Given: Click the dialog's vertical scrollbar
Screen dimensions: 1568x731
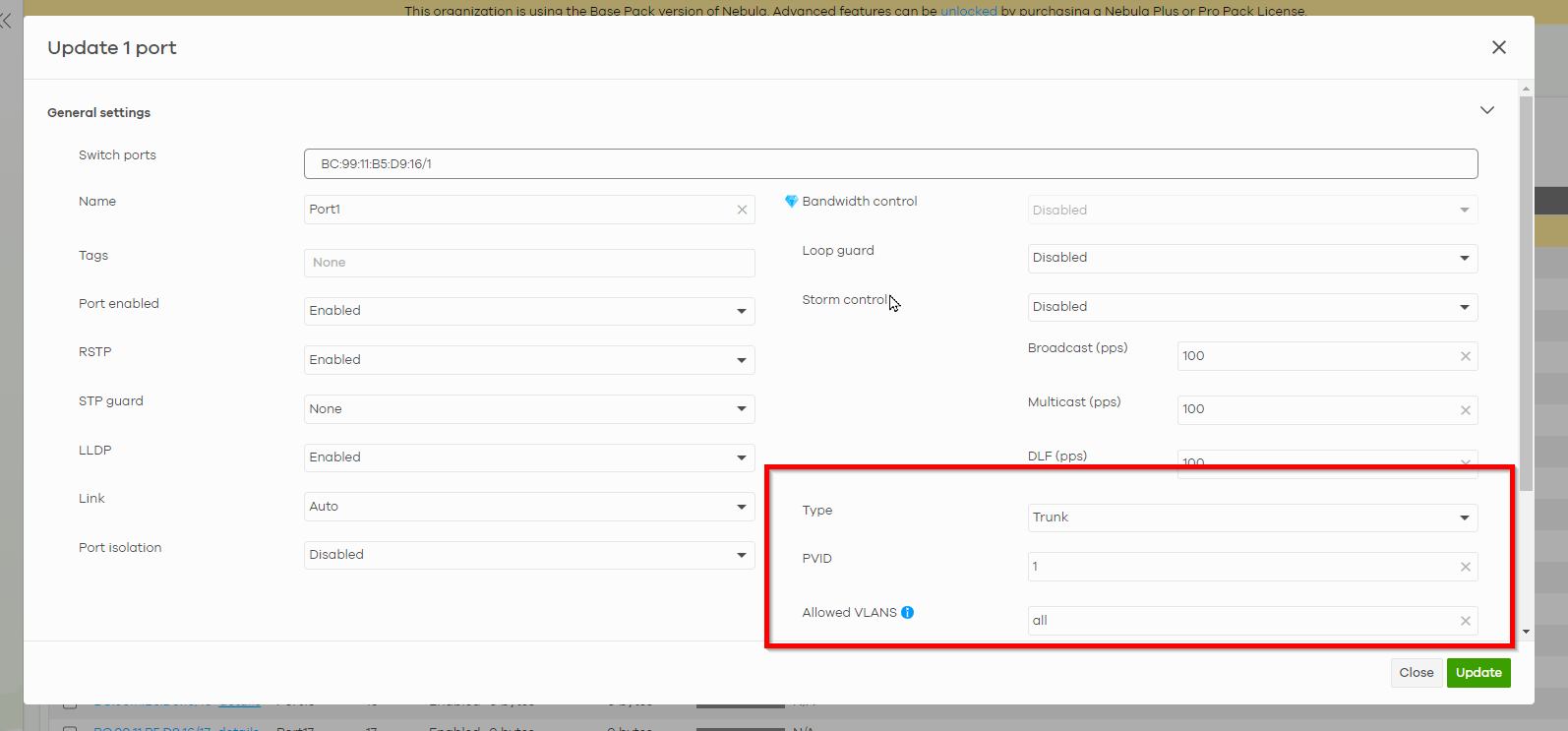Looking at the screenshot, I should point(1526,295).
